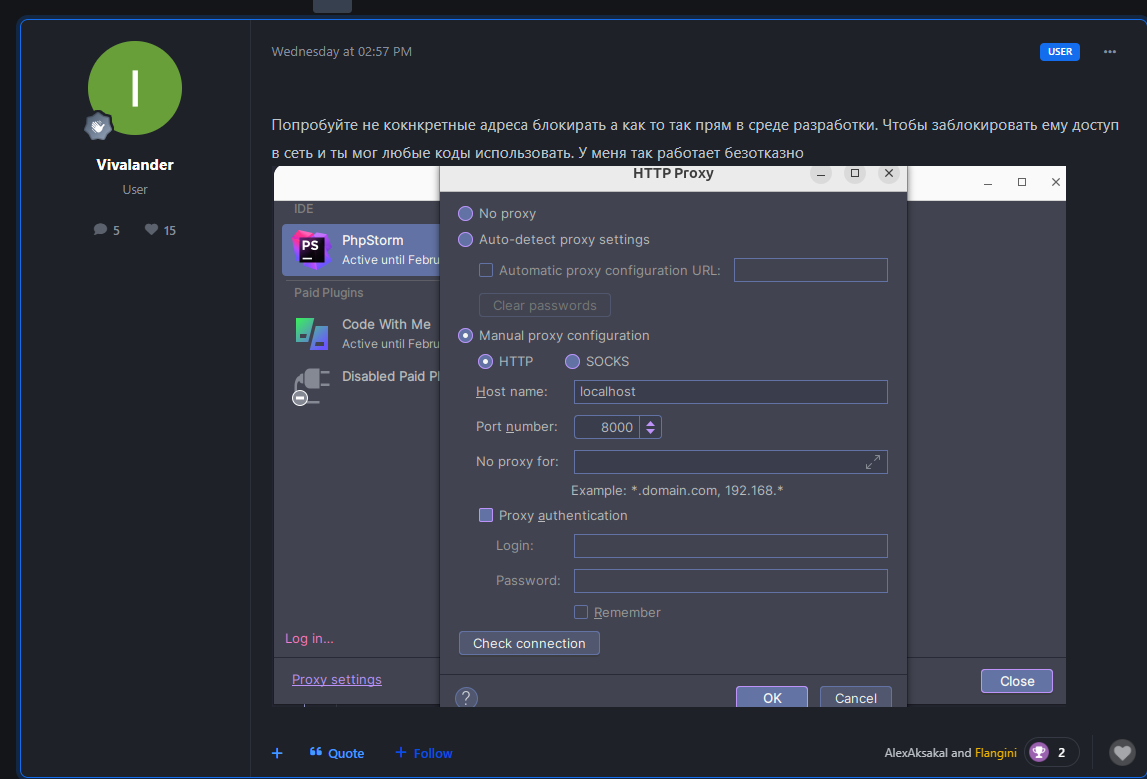This screenshot has height=779, width=1147.
Task: Increase port number with stepper arrows
Action: click(651, 423)
